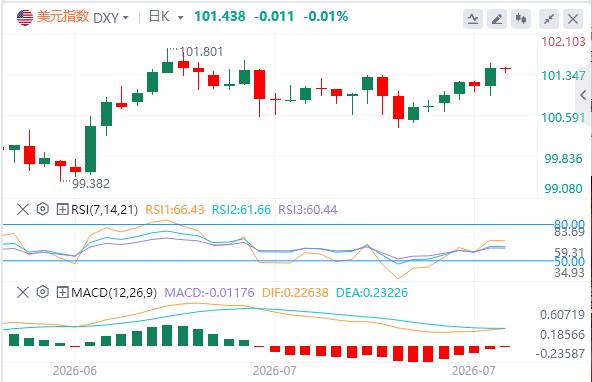Open the indicator line chart tool
Screen dimensions: 592x382
pos(473,19)
